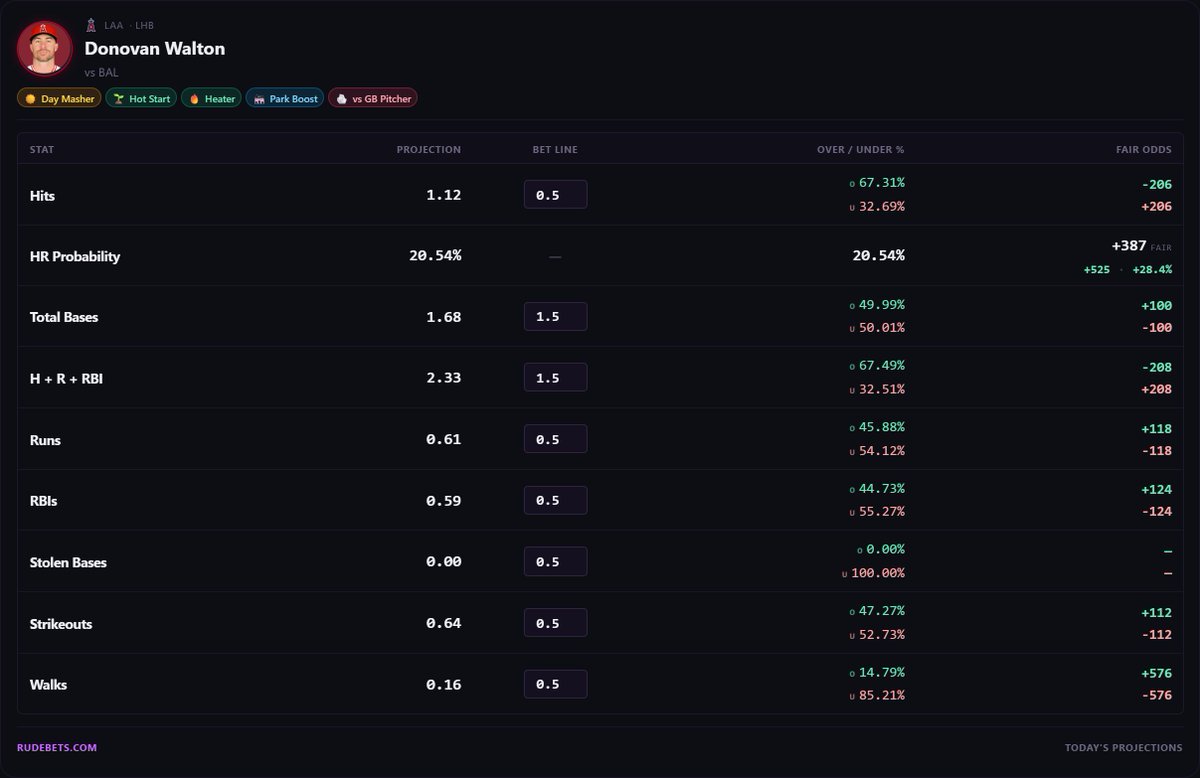The width and height of the screenshot is (1200, 778).
Task: Edit the Total Bases bet line field
Action: 555,316
